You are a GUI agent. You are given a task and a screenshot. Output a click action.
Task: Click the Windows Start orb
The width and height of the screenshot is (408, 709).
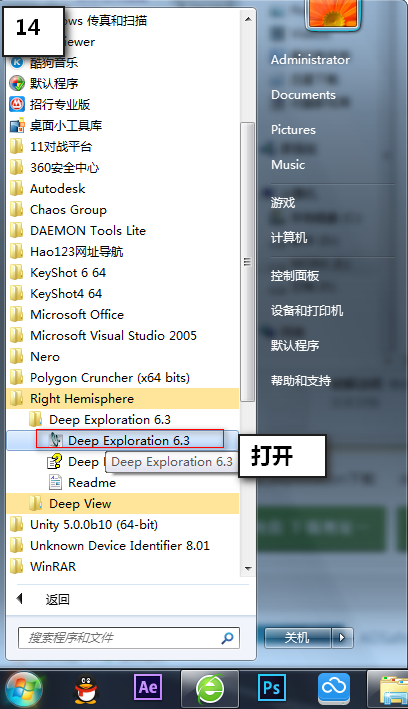pos(22,690)
